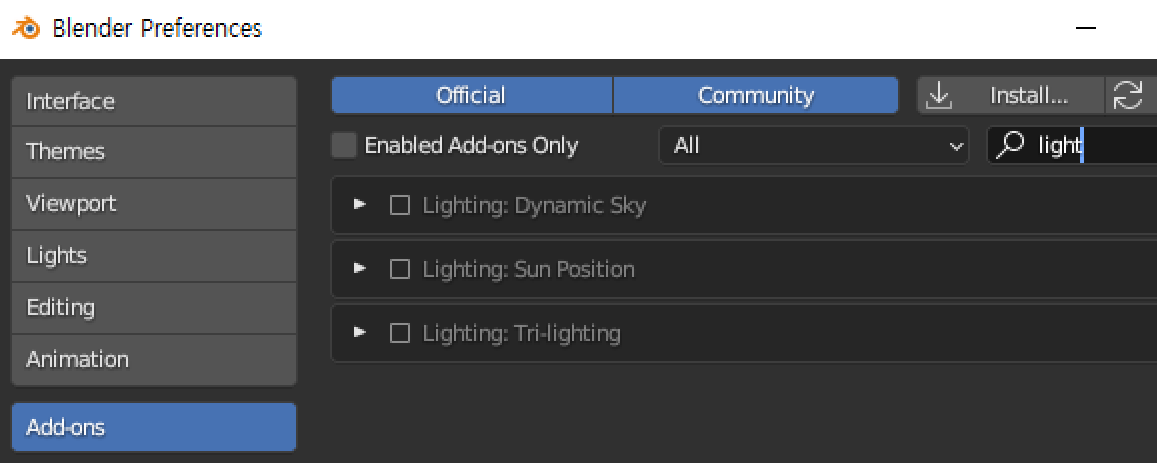
Task: Minimize the Blender Preferences window
Action: pos(1085,29)
